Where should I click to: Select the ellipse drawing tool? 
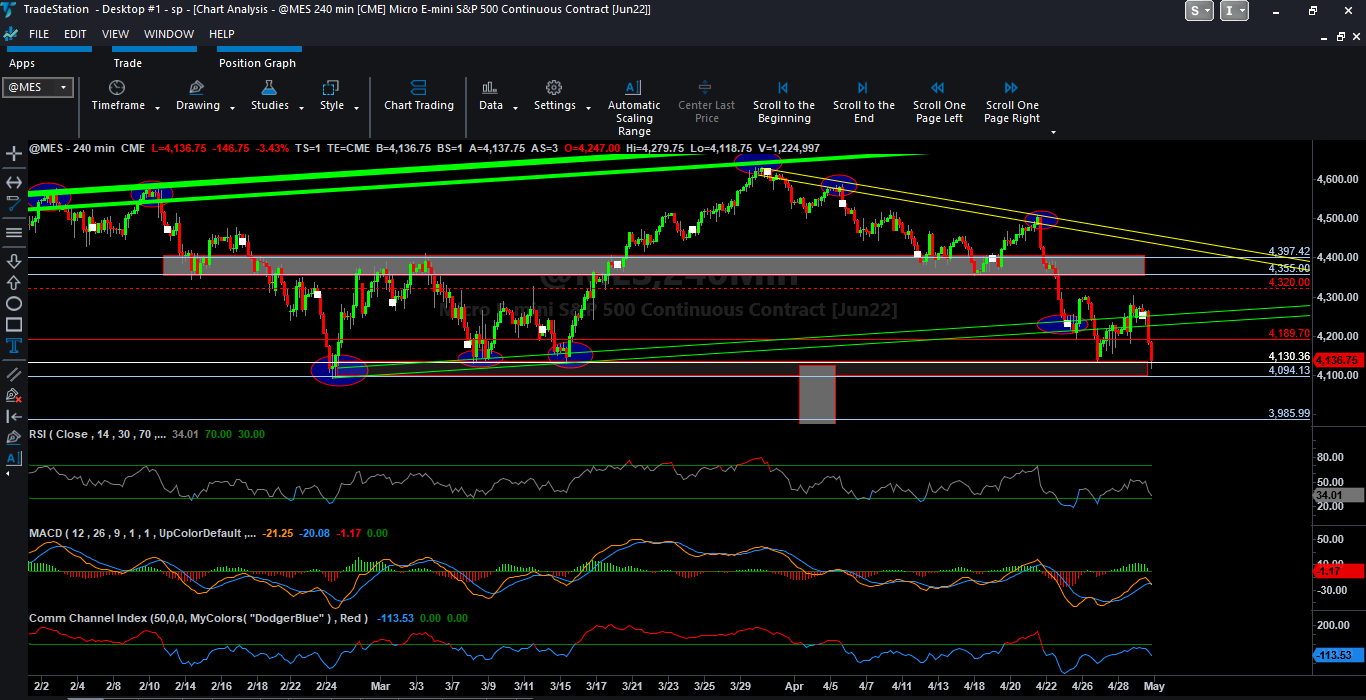pos(14,303)
